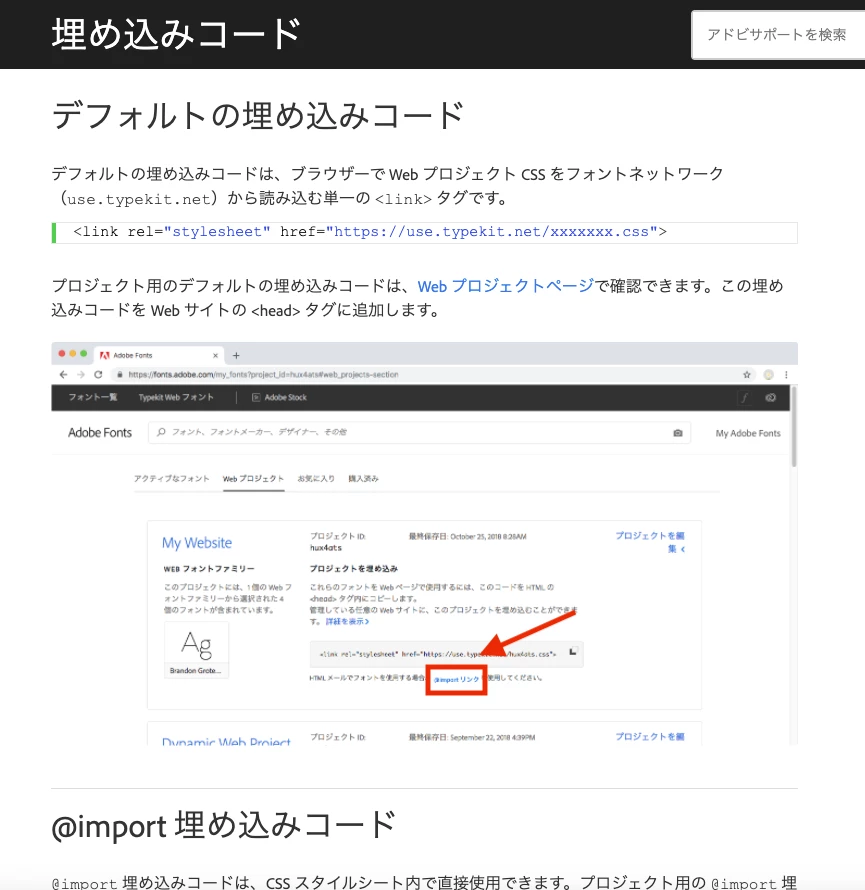Open Typekit Web フォント in the navigation bar
Screen dimensions: 865x890
(176, 397)
